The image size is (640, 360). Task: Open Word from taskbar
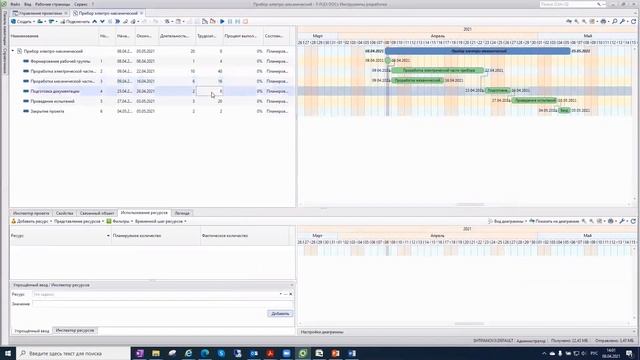click(352, 353)
